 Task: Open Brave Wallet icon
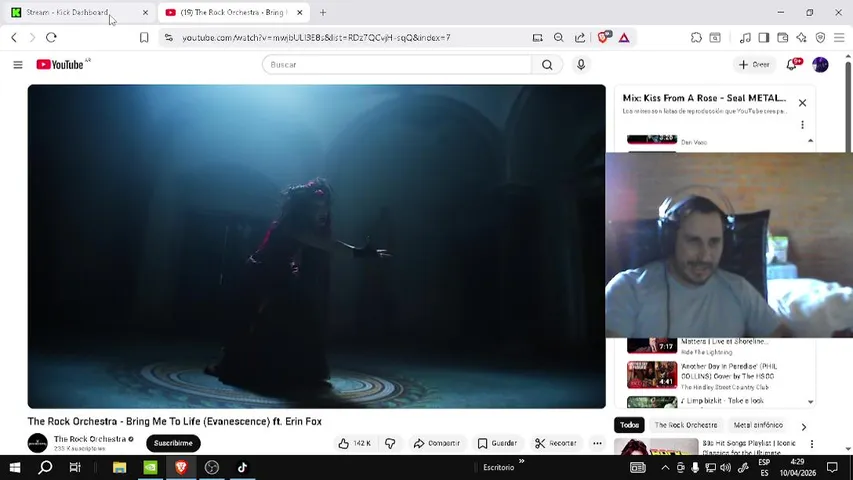pos(783,38)
